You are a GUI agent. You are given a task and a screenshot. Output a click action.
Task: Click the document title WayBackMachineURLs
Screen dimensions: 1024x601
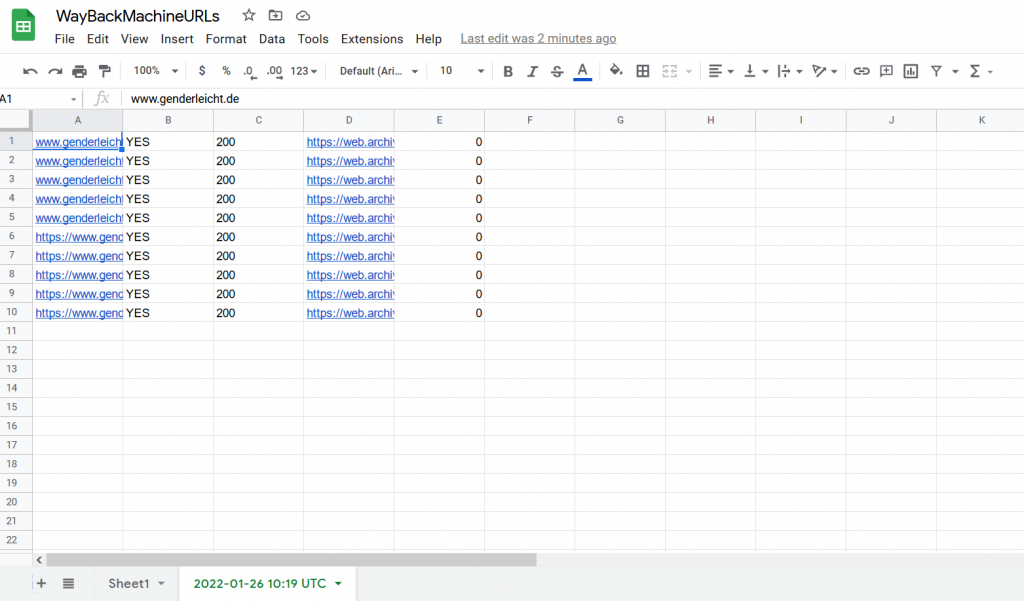pyautogui.click(x=138, y=16)
